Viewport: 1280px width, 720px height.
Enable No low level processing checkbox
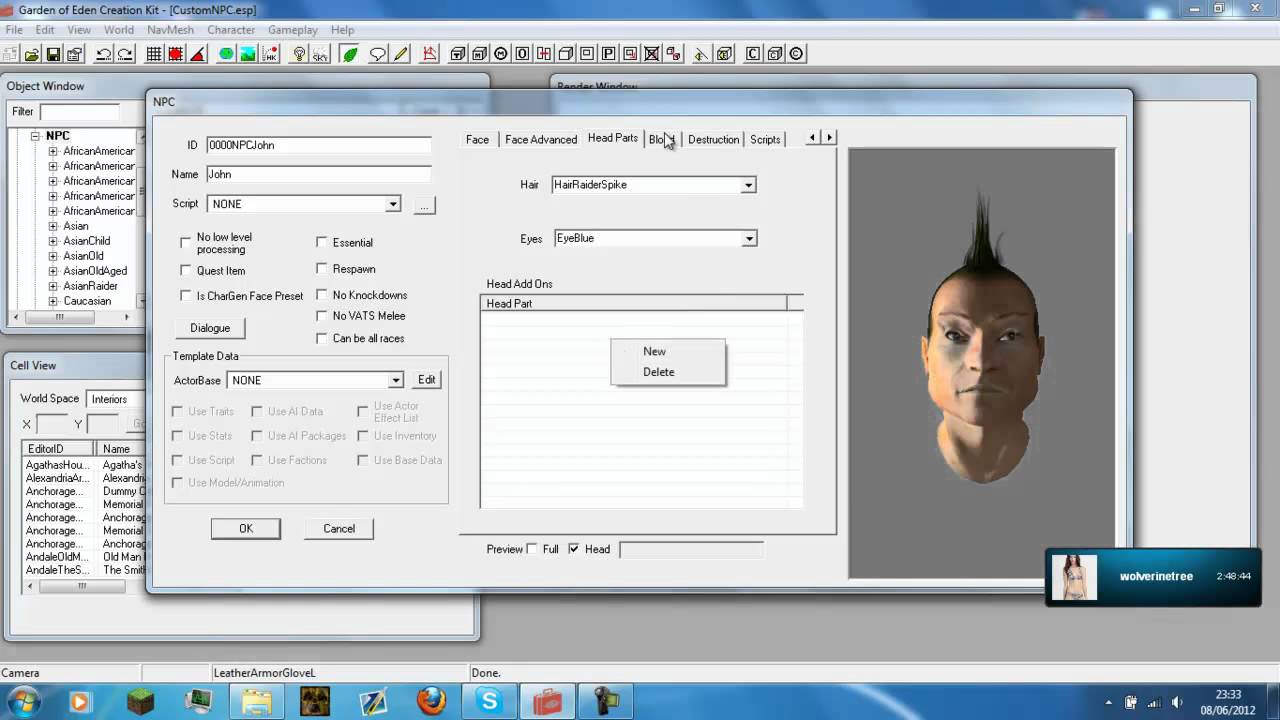tap(185, 242)
